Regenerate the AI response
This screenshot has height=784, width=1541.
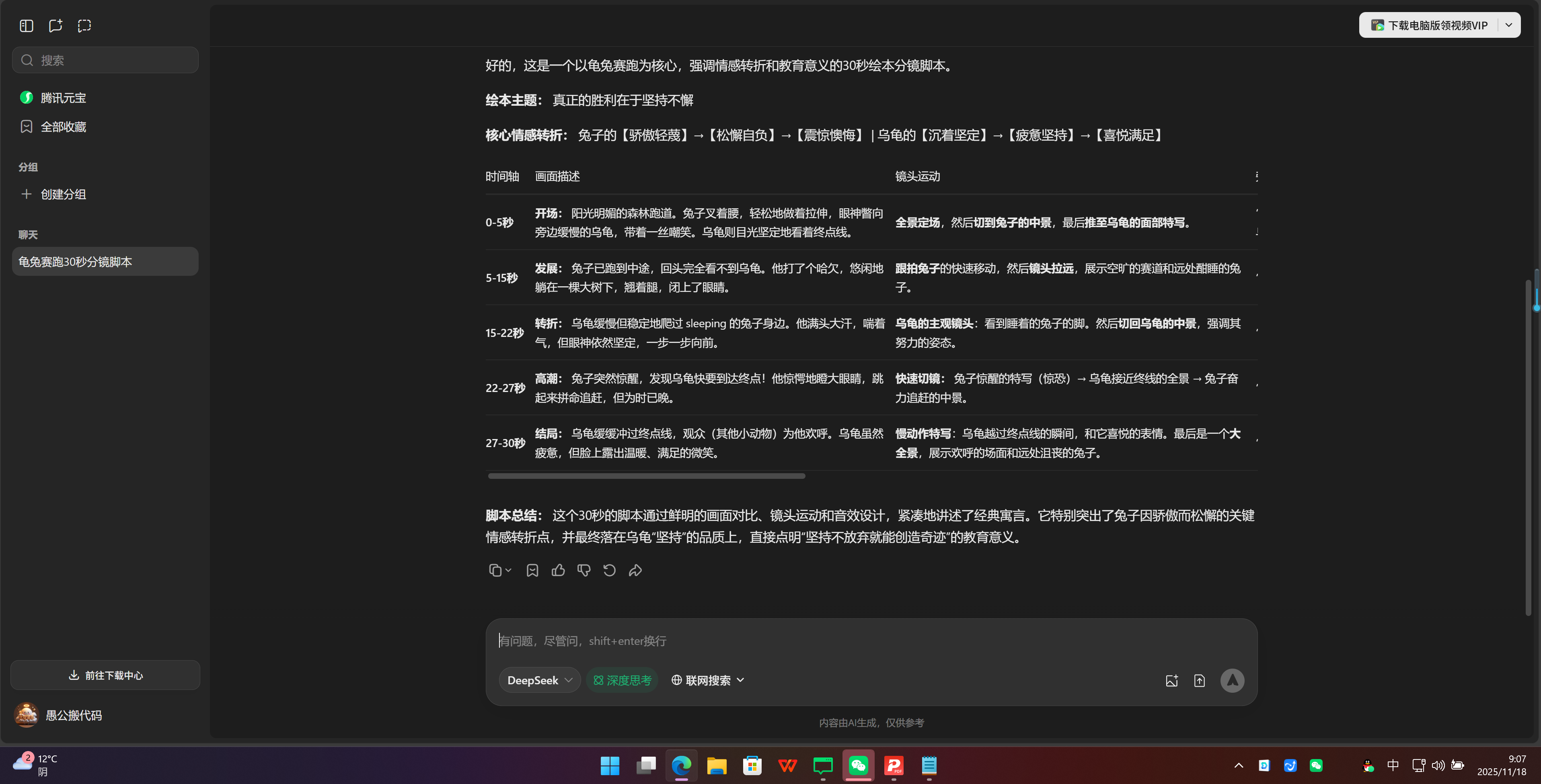609,570
